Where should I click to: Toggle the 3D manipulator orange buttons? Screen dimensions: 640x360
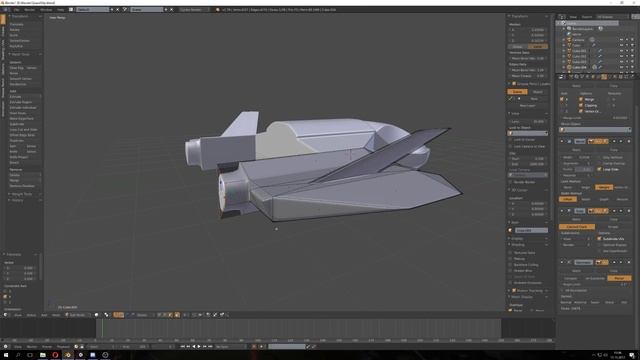(118, 315)
